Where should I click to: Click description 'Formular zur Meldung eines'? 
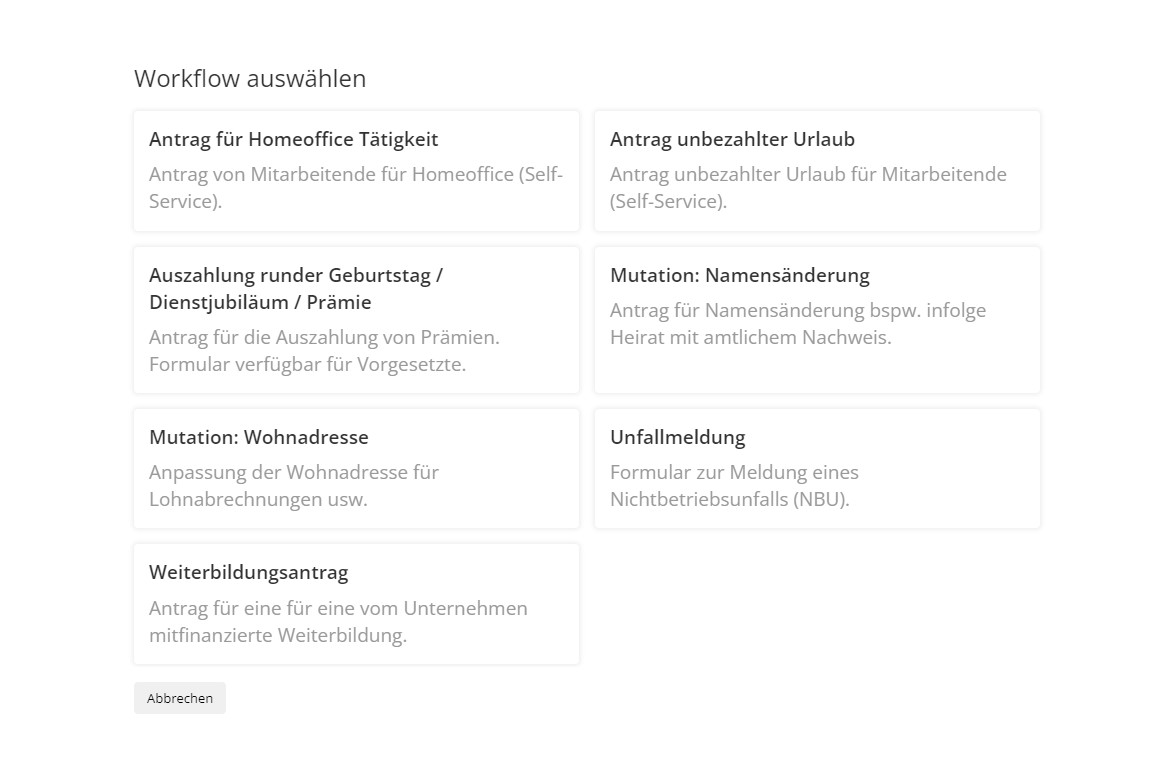coord(734,473)
